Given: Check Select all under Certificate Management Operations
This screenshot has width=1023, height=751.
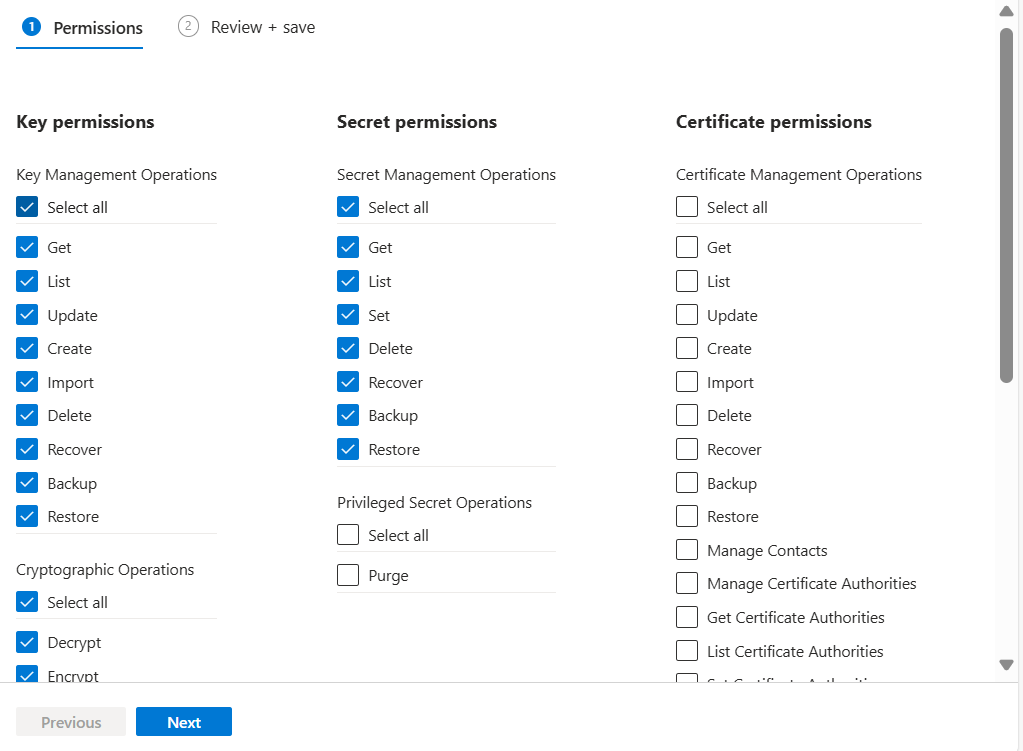Looking at the screenshot, I should pos(687,208).
